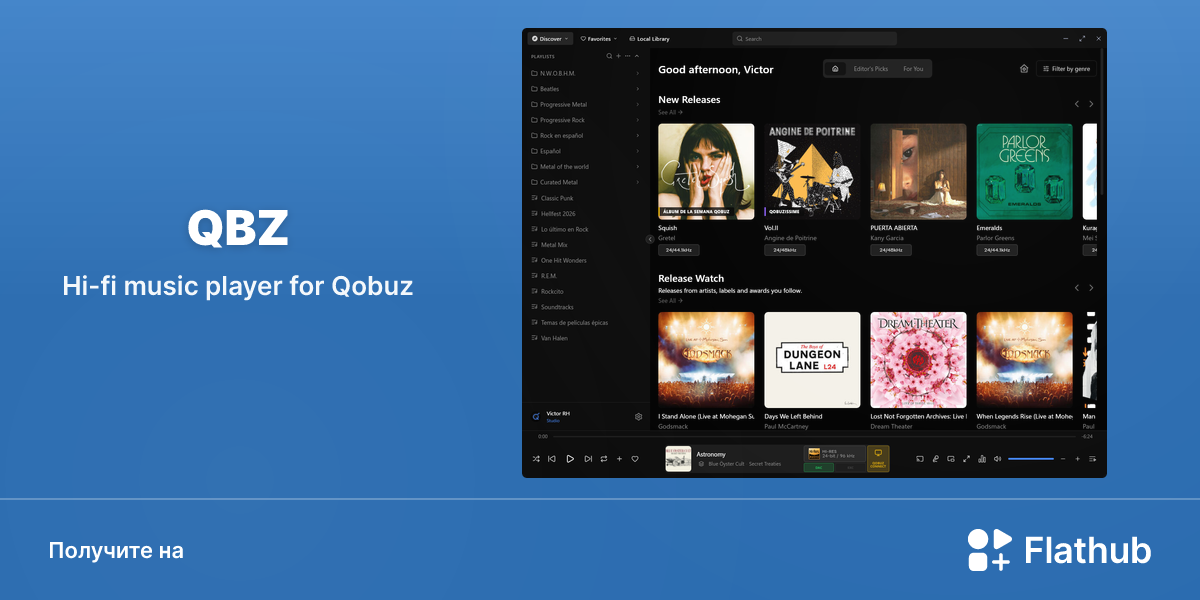This screenshot has height=600, width=1200.
Task: Open the Discover dropdown
Action: 549,39
